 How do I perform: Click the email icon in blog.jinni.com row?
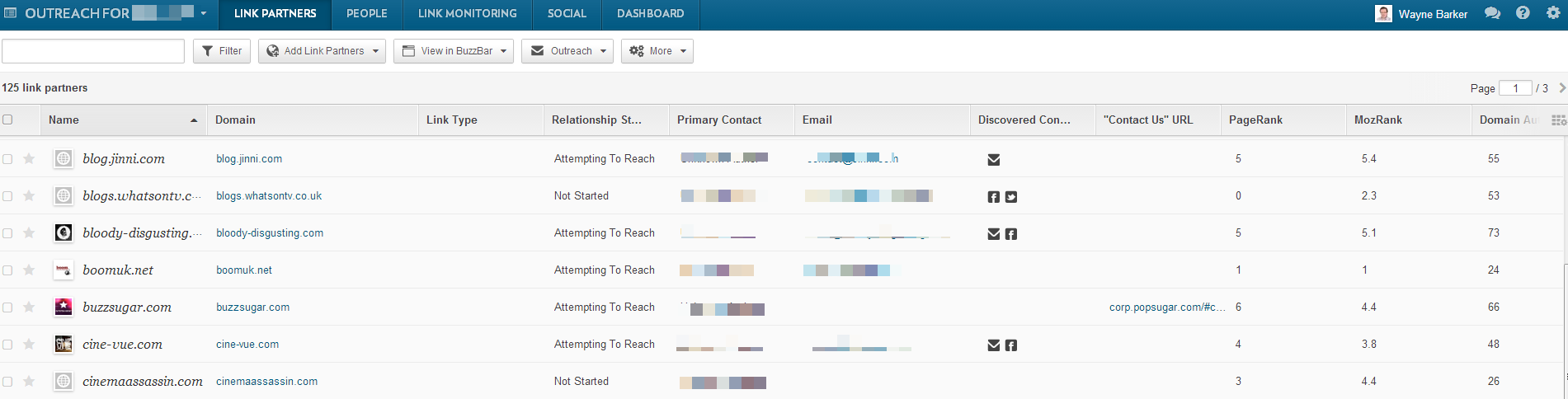pyautogui.click(x=994, y=160)
